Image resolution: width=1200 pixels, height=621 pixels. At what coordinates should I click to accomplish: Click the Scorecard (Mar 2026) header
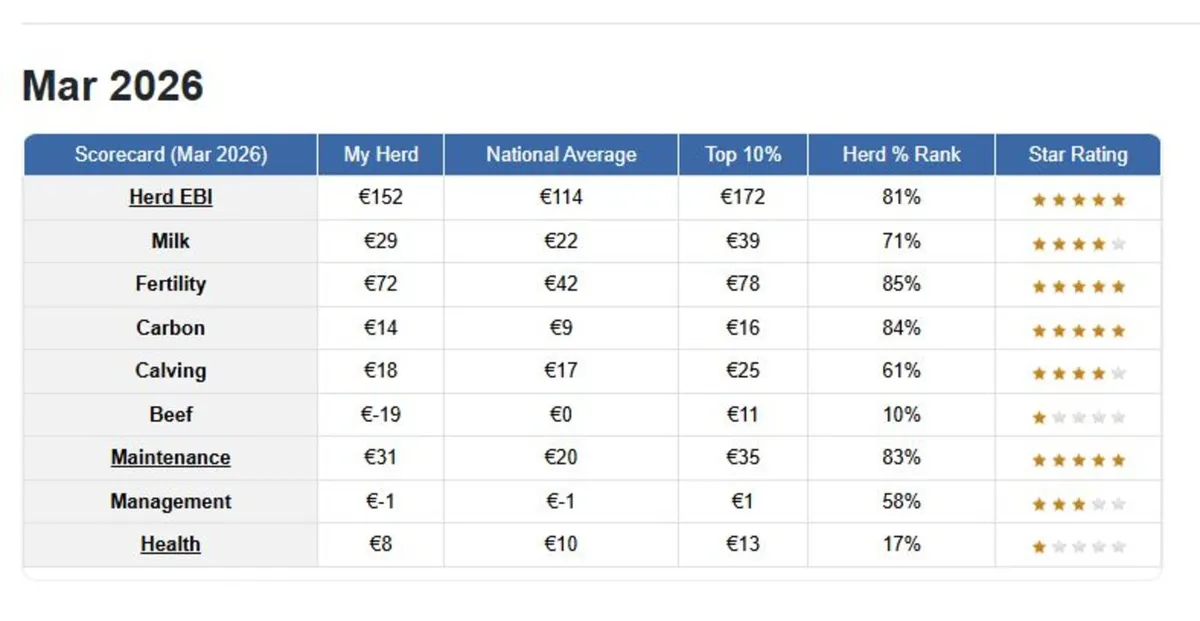(x=171, y=155)
